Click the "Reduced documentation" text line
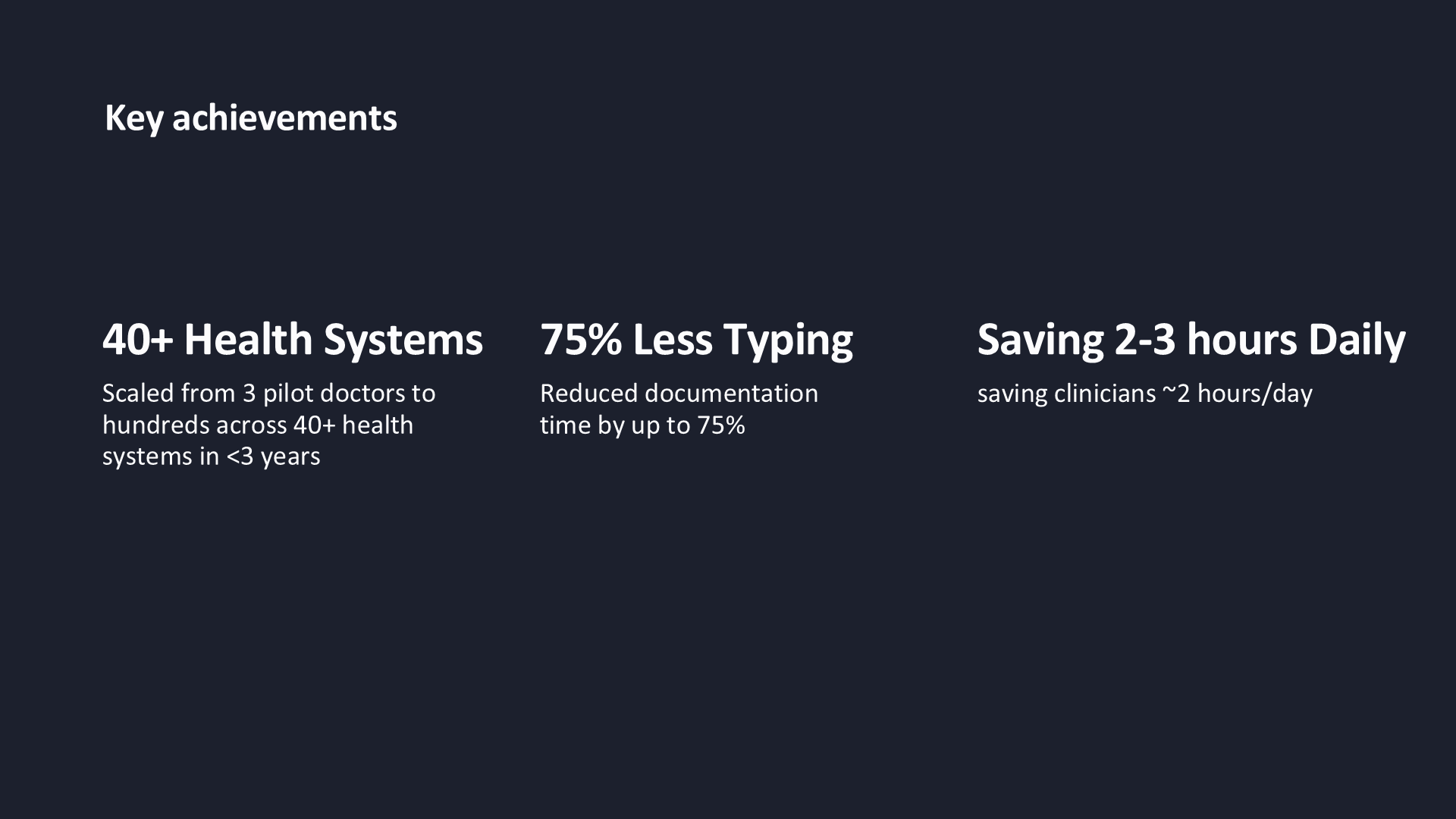This screenshot has height=819, width=1456. click(679, 394)
